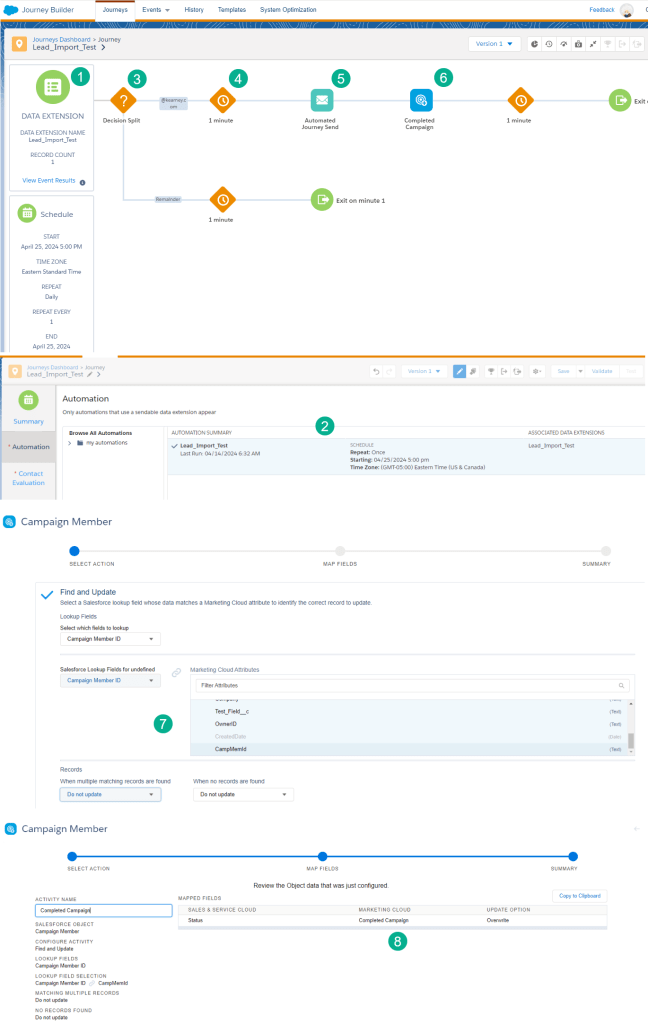Select the wait clock icon on Remainder path
Image resolution: width=648 pixels, height=1024 pixels.
[221, 200]
